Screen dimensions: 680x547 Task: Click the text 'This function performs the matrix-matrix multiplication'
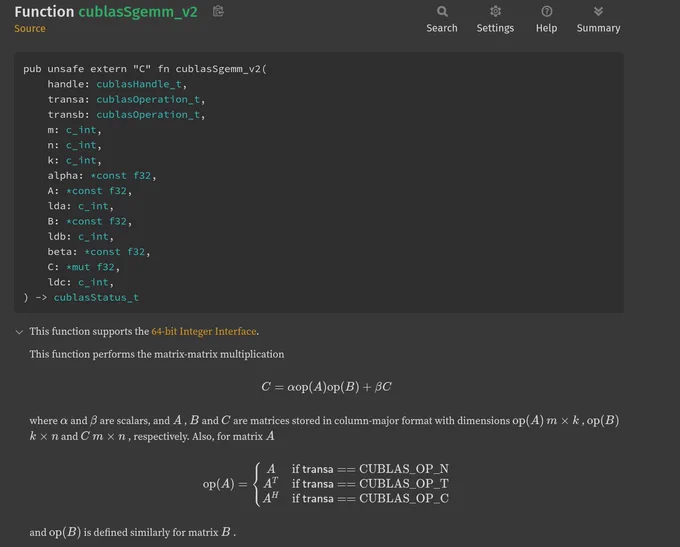tap(157, 354)
